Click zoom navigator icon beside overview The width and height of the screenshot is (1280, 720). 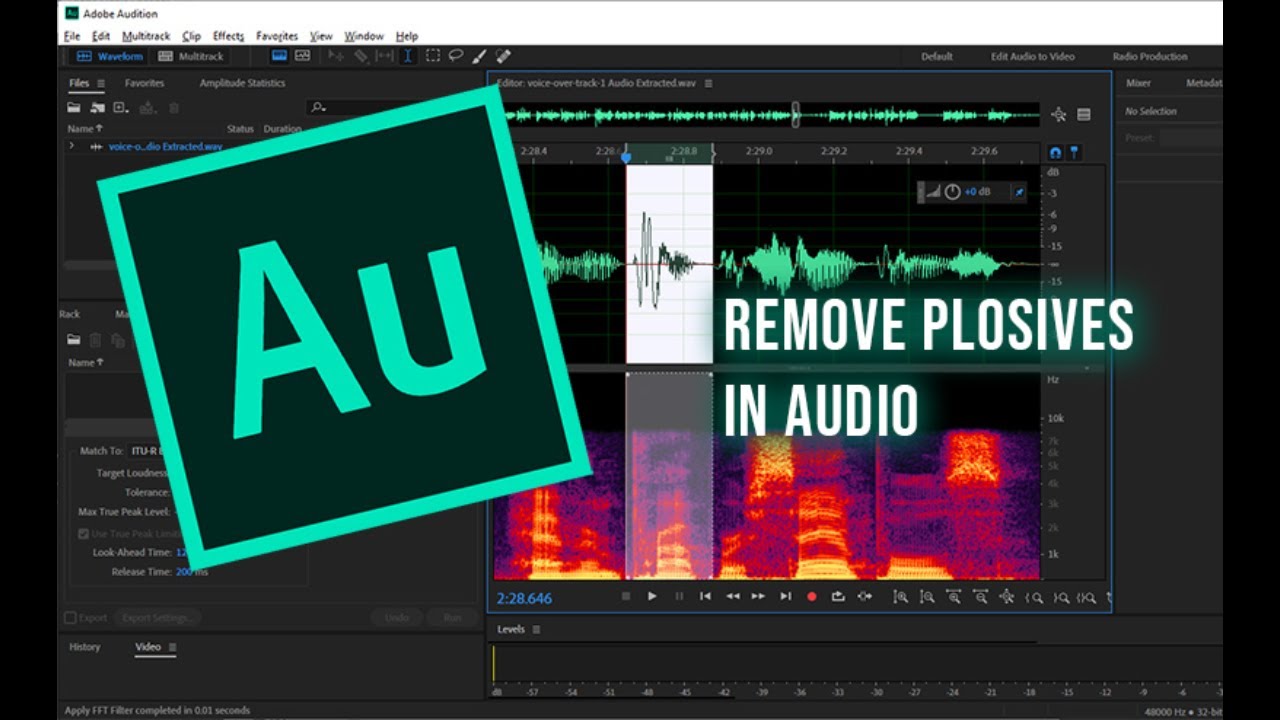(x=1059, y=115)
